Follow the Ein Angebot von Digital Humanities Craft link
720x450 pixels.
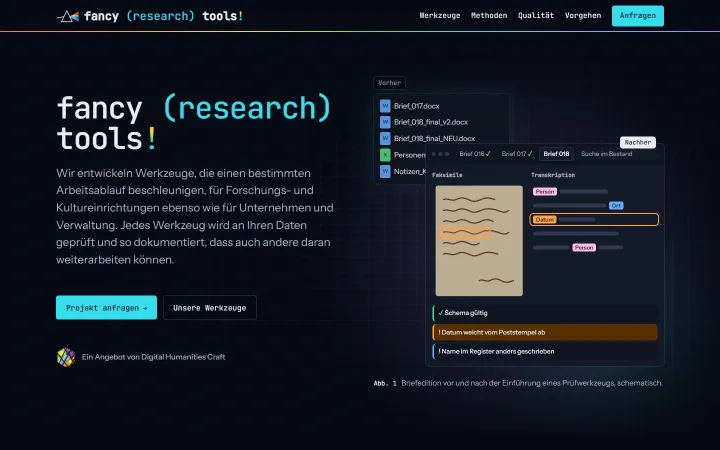pos(153,357)
